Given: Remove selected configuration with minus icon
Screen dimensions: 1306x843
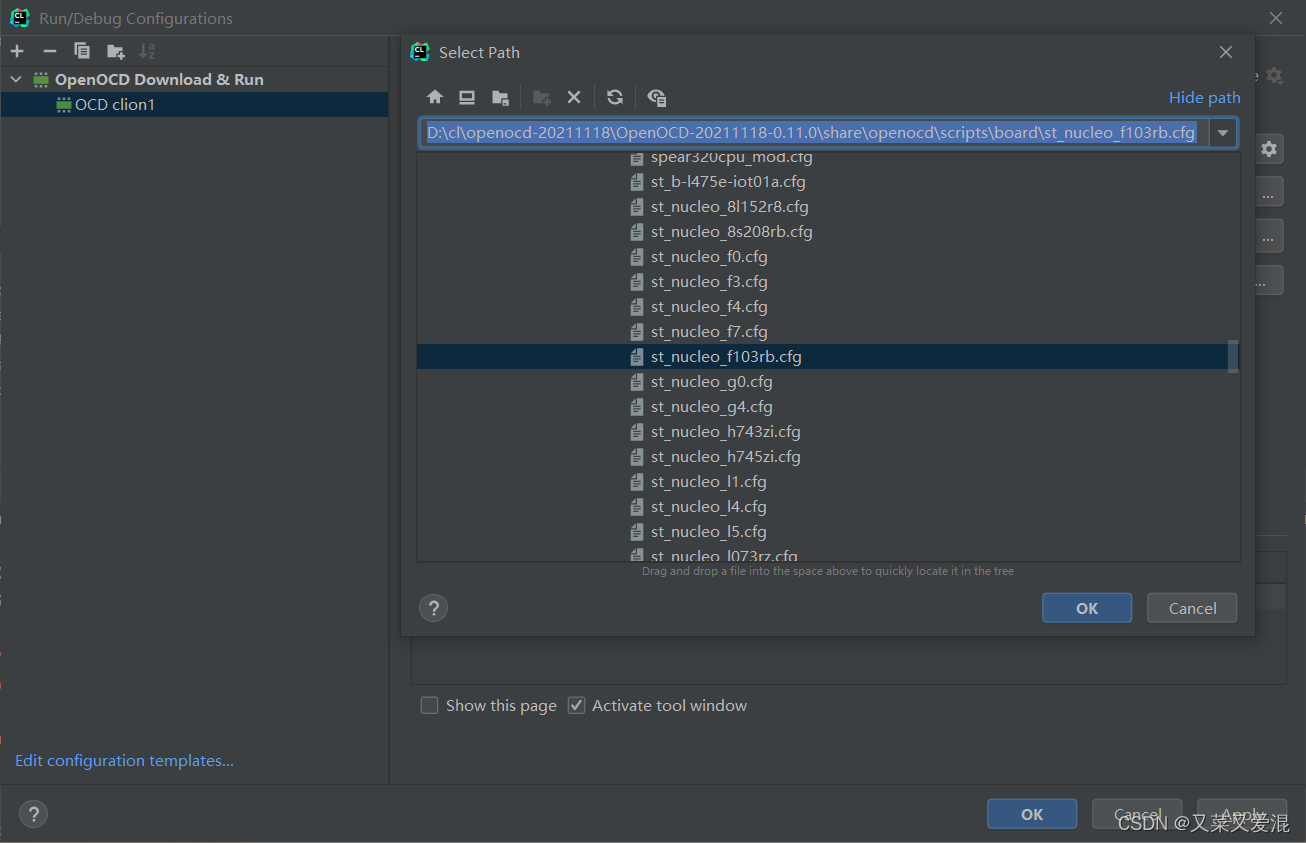Looking at the screenshot, I should click(49, 51).
